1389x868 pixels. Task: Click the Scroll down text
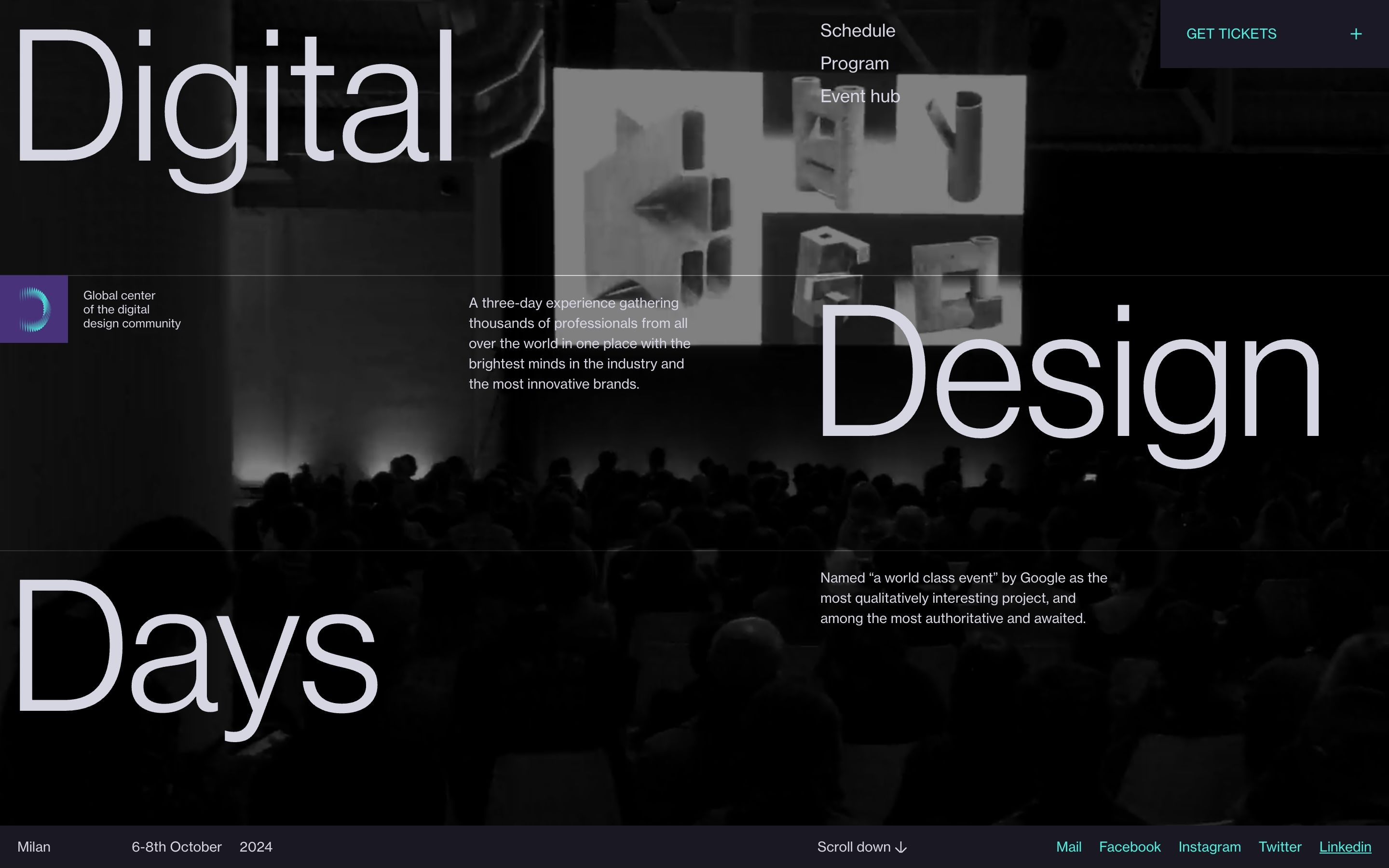[x=854, y=847]
